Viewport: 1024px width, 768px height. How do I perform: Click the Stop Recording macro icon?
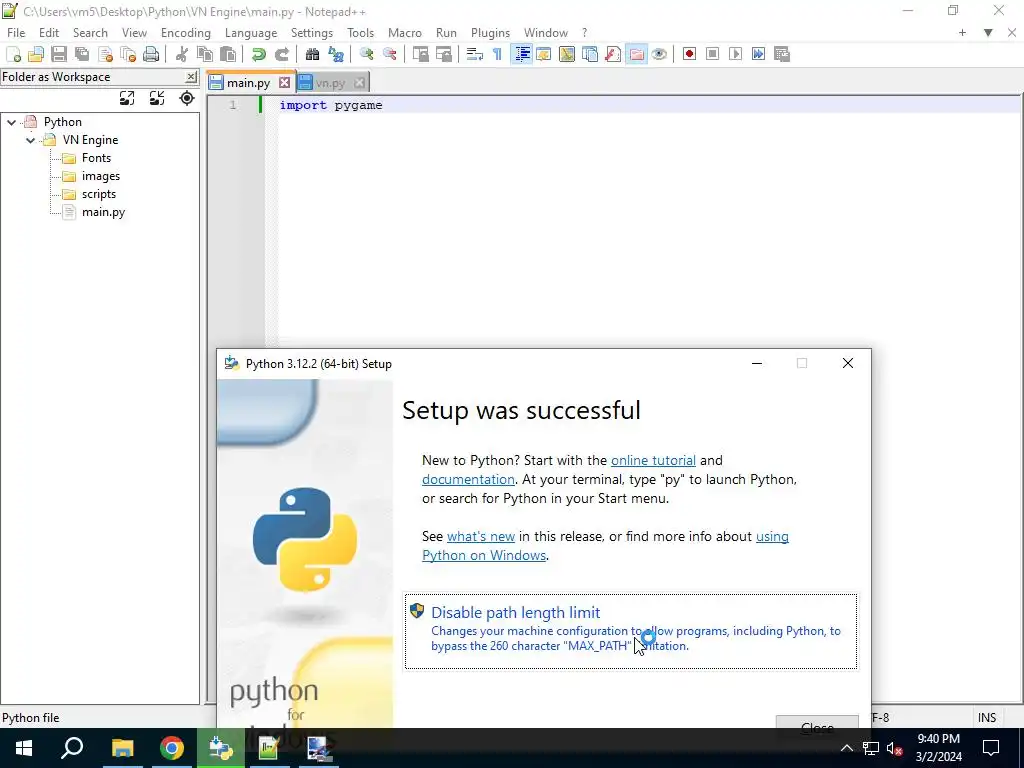pyautogui.click(x=712, y=54)
